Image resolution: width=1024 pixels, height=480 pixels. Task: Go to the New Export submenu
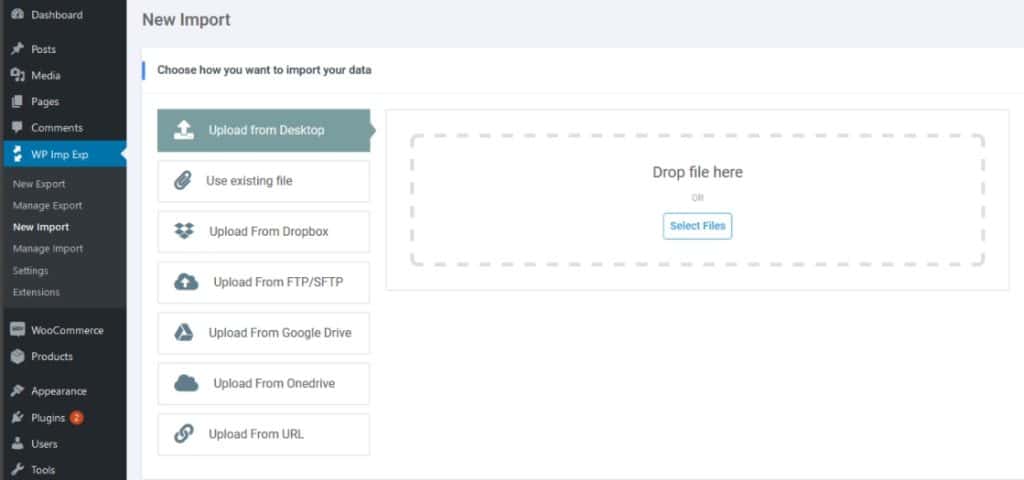tap(39, 184)
